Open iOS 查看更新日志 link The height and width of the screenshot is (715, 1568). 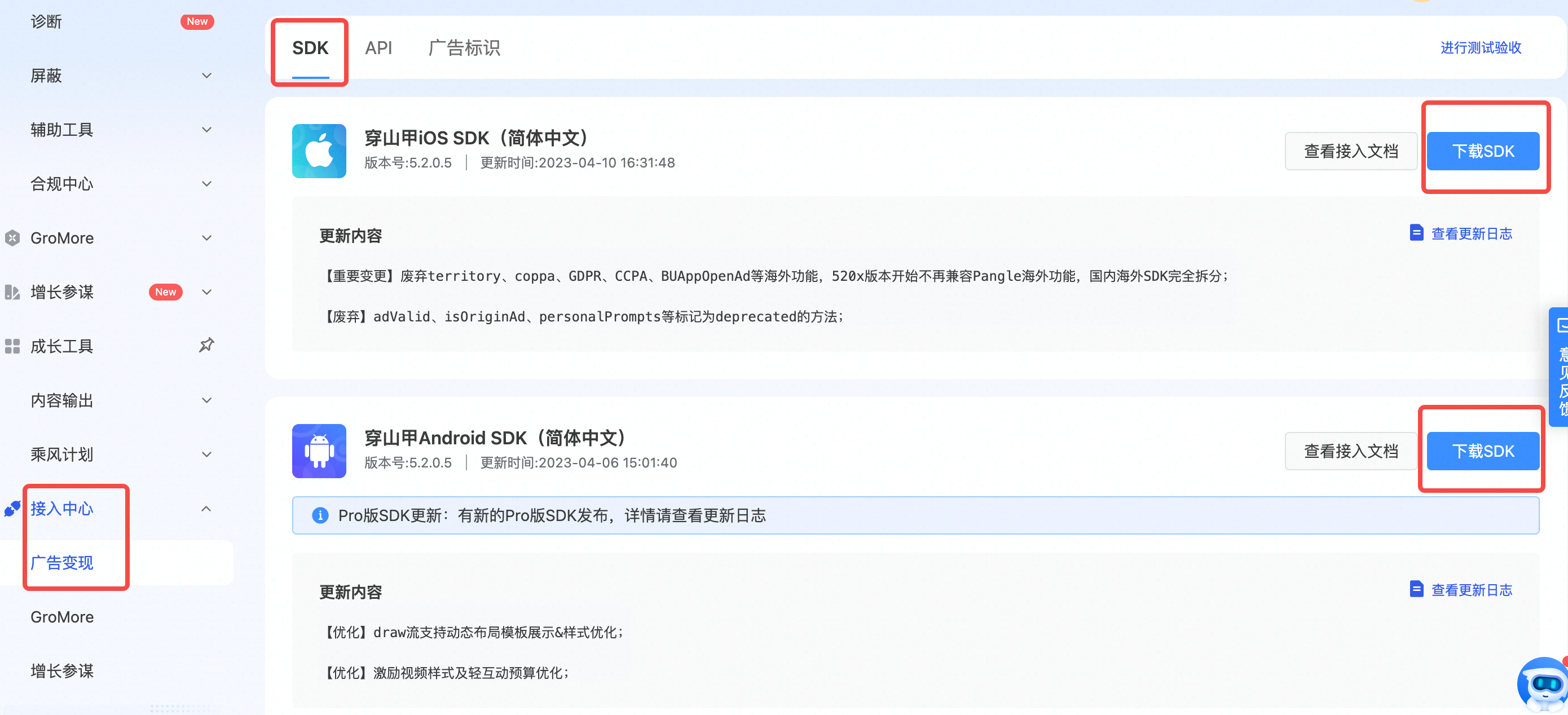[x=1472, y=233]
